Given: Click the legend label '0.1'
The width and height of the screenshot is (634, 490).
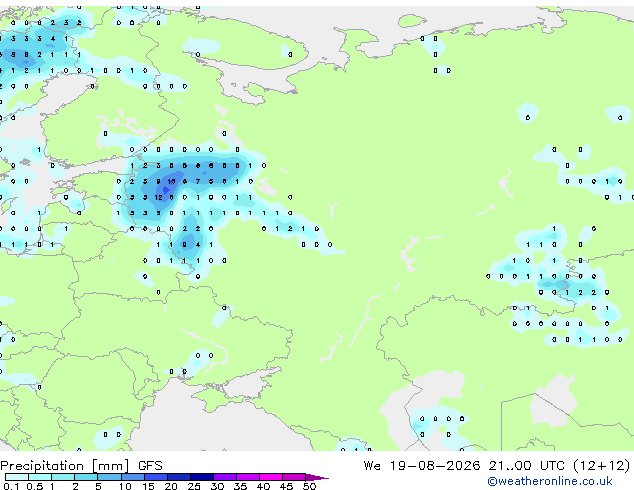Looking at the screenshot, I should click(11, 486).
